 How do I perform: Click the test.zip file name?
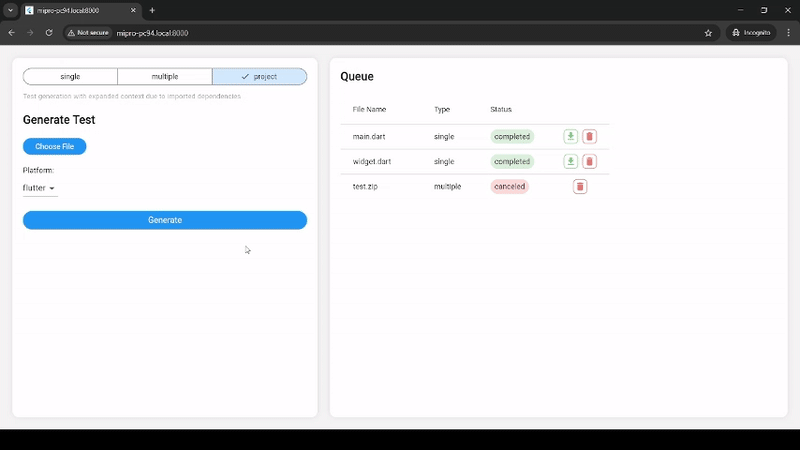[365, 186]
